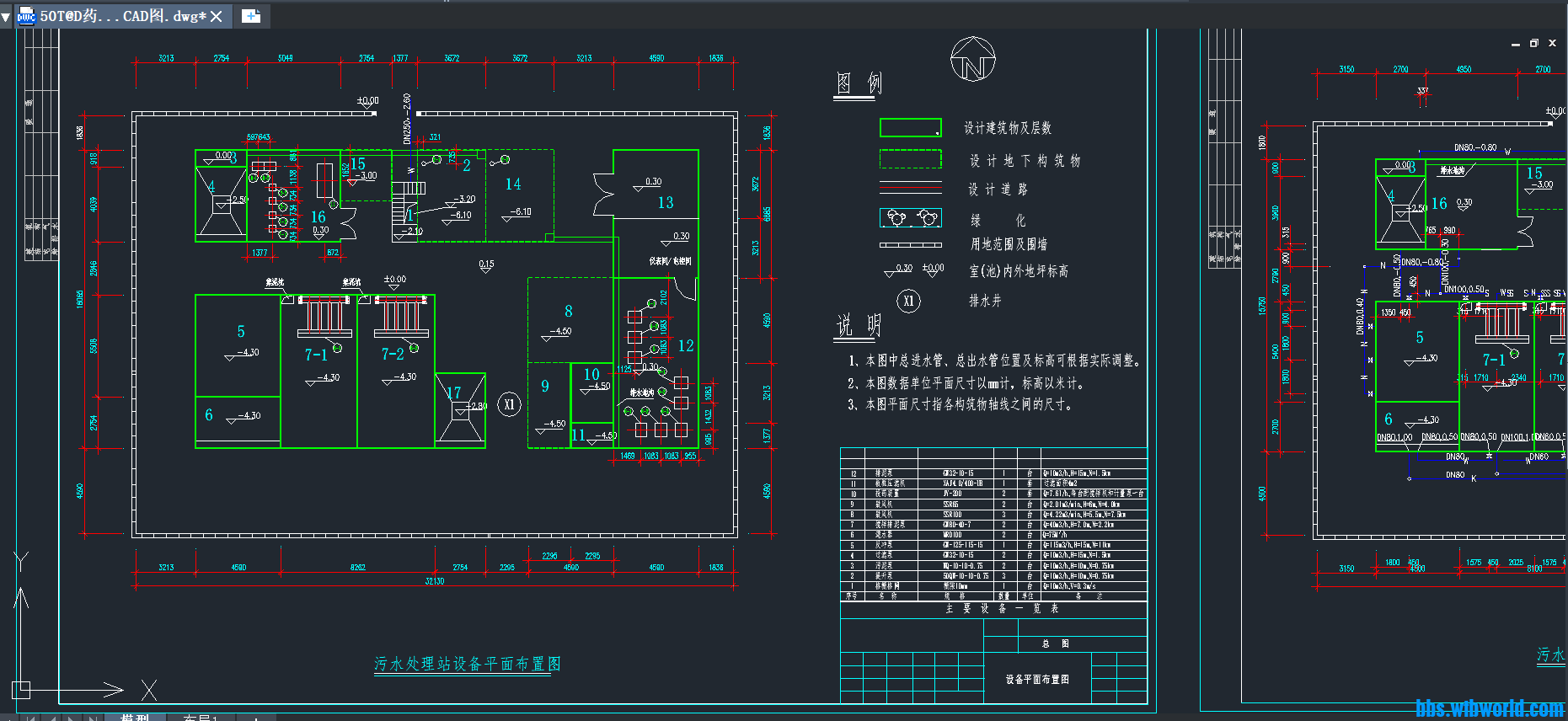Click the 污水处理站设备平面布置图 title text
The width and height of the screenshot is (1568, 721).
tap(467, 664)
